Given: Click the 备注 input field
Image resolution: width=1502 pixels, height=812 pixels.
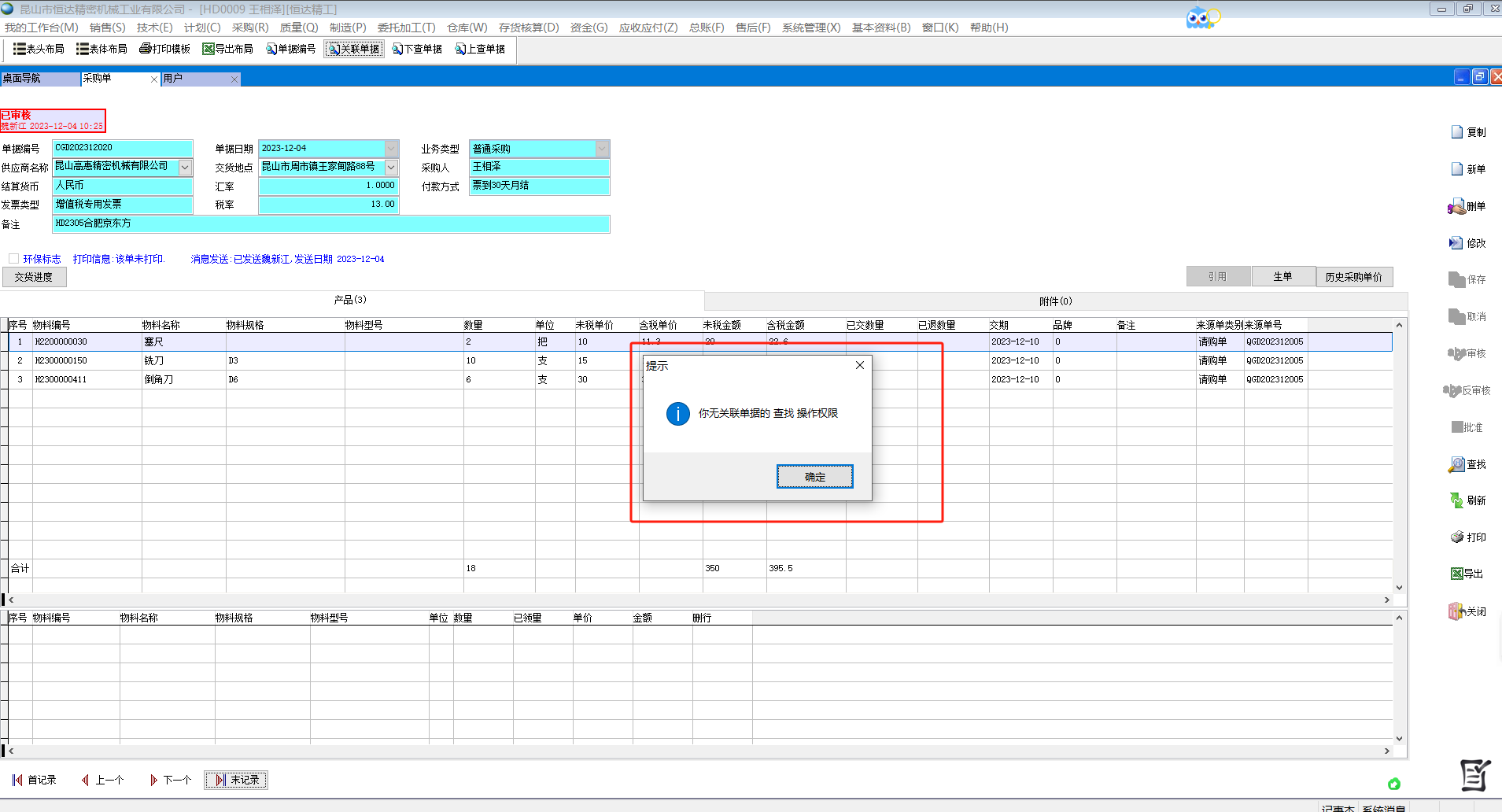Looking at the screenshot, I should coord(330,224).
